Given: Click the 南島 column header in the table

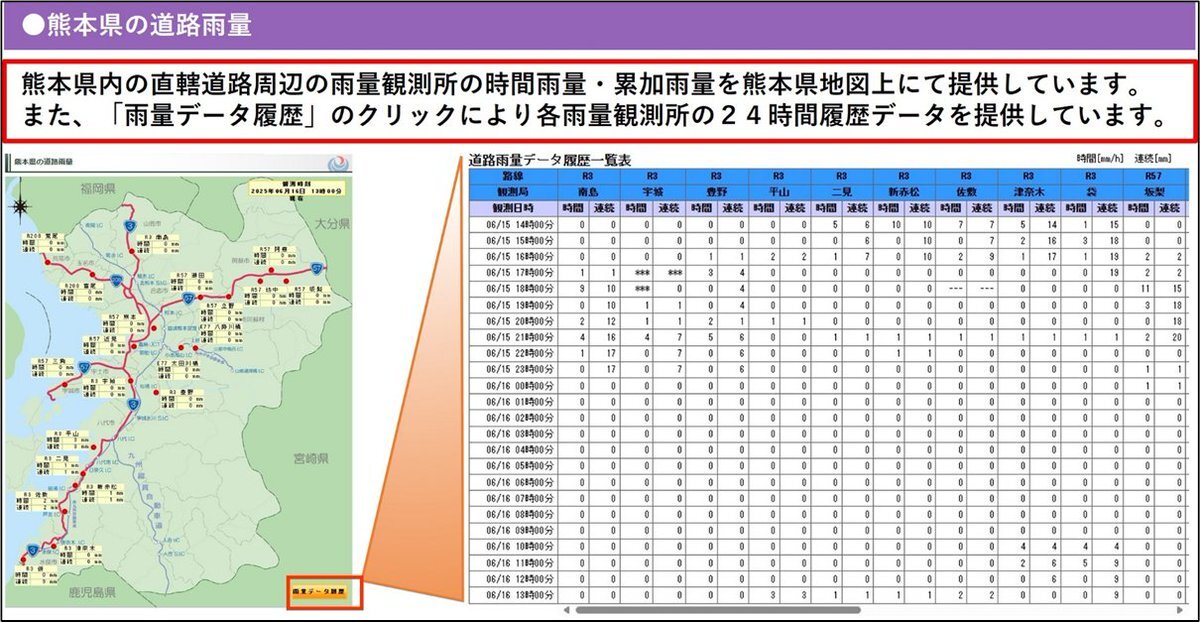Looking at the screenshot, I should tap(589, 190).
